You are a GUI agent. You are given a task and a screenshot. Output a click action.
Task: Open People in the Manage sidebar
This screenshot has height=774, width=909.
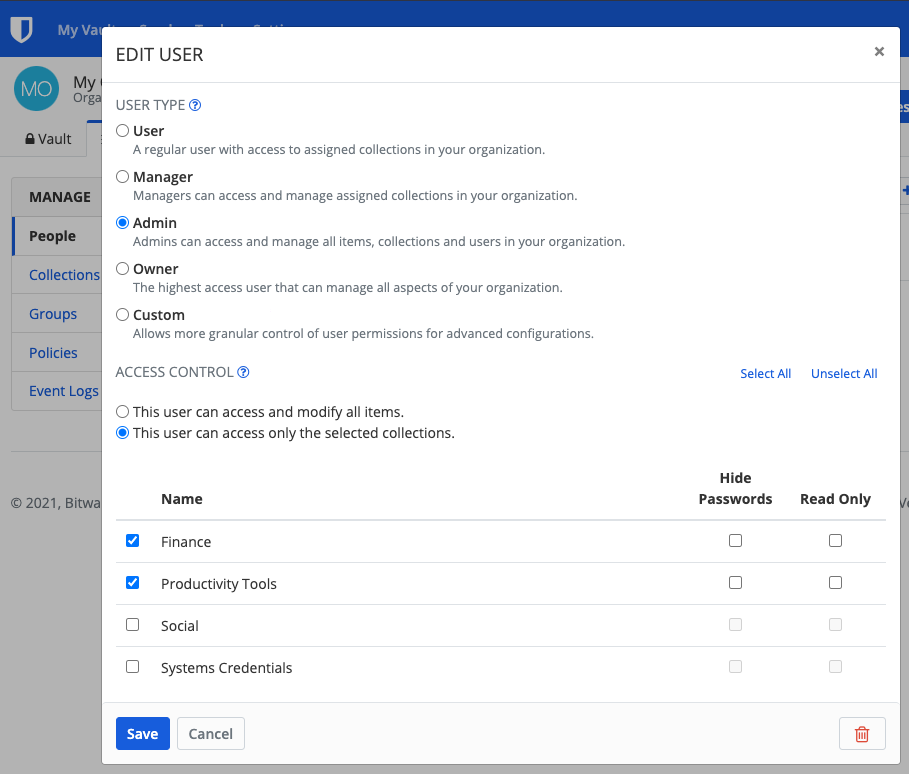pyautogui.click(x=57, y=236)
